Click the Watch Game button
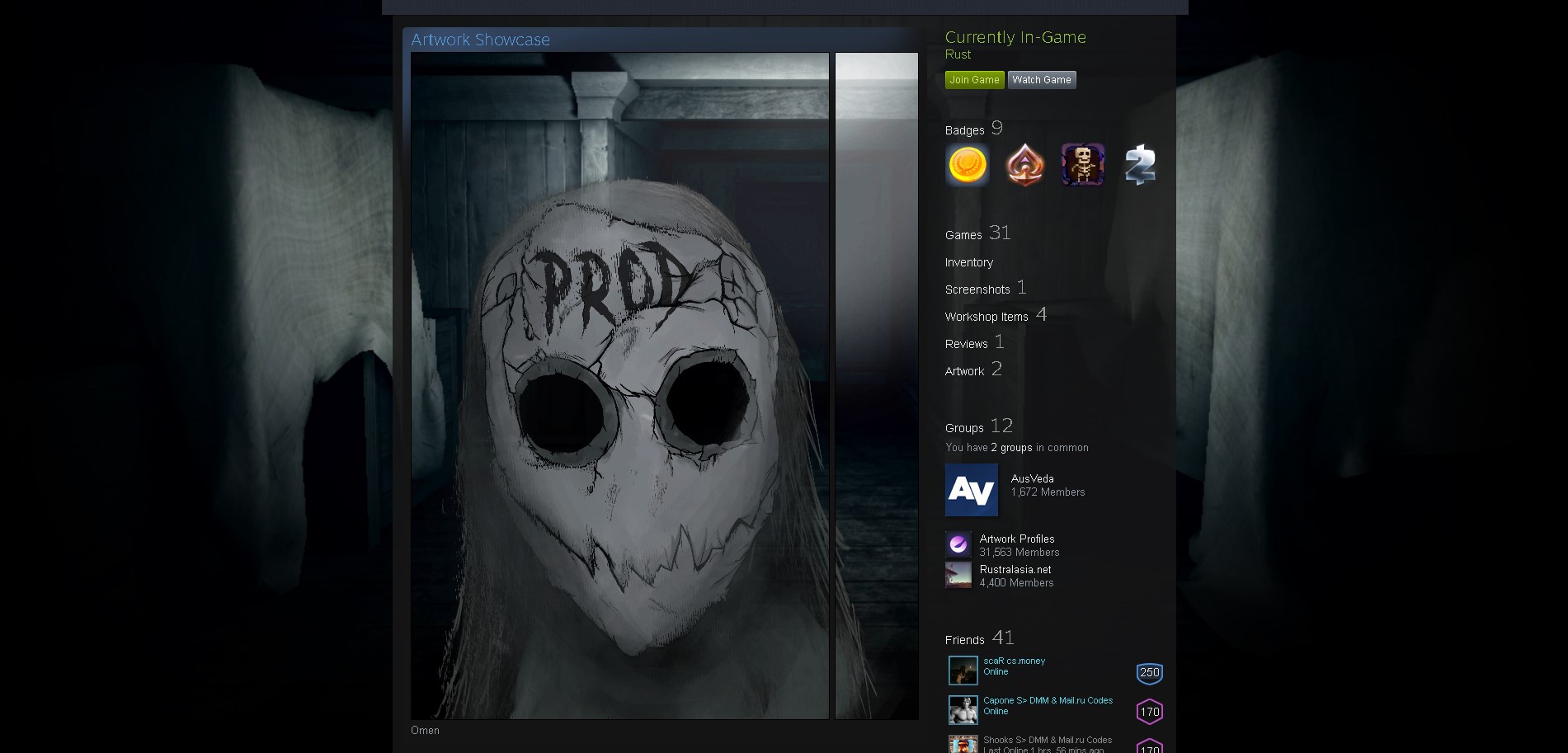 tap(1042, 80)
